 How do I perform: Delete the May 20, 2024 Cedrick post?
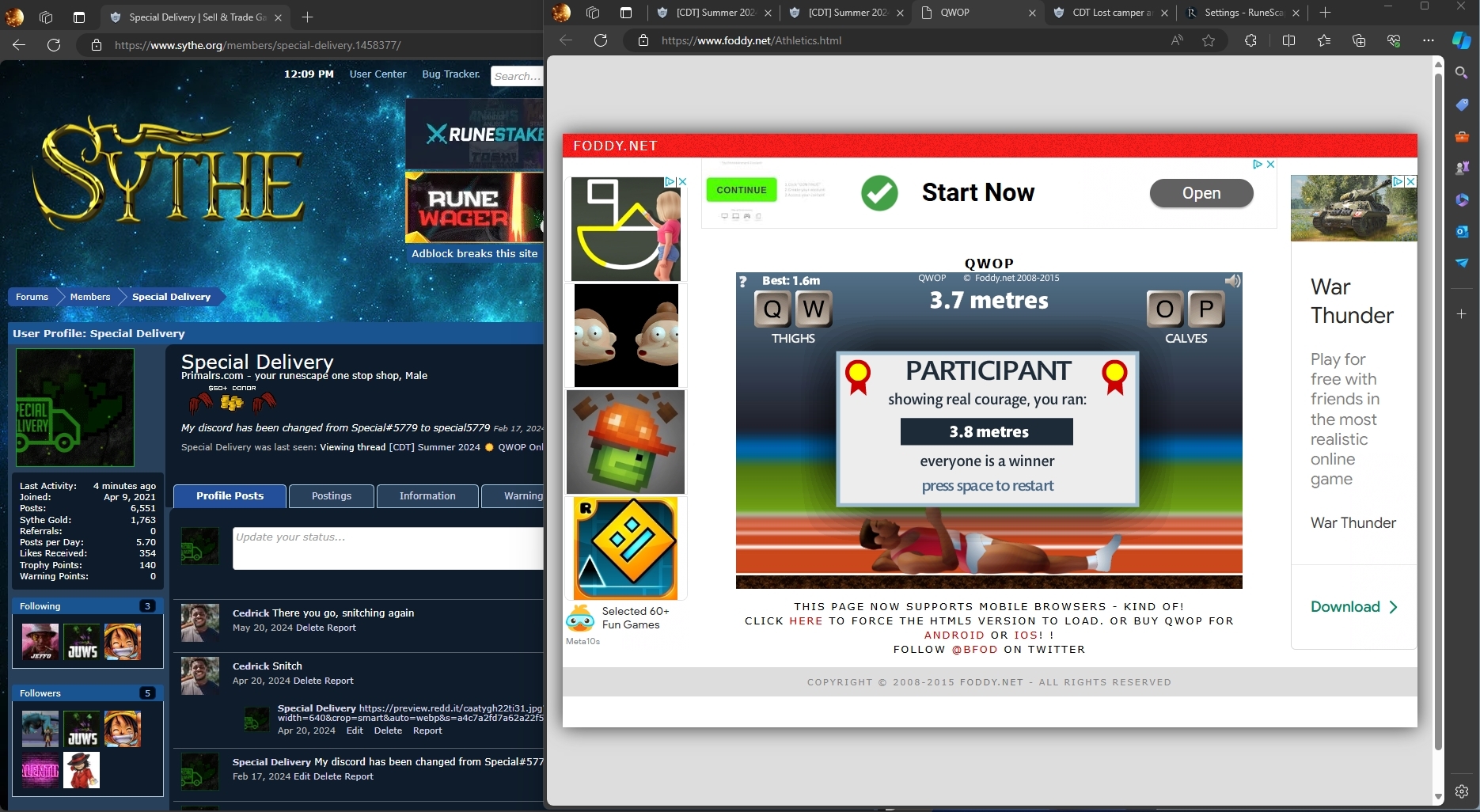[309, 628]
